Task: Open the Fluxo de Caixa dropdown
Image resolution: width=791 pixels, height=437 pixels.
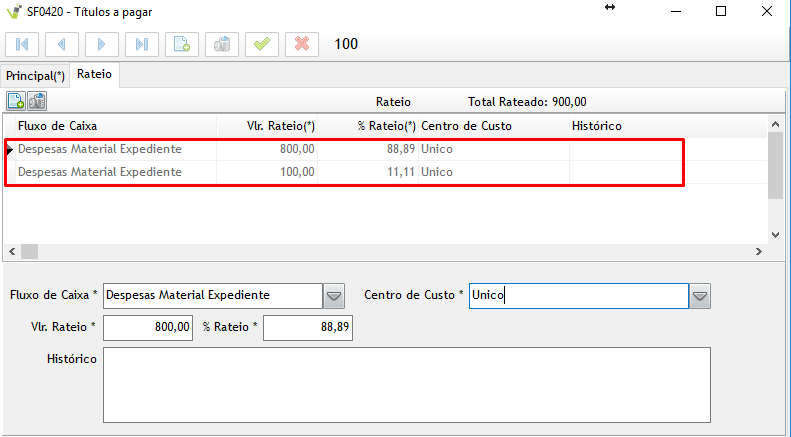Action: click(x=334, y=296)
